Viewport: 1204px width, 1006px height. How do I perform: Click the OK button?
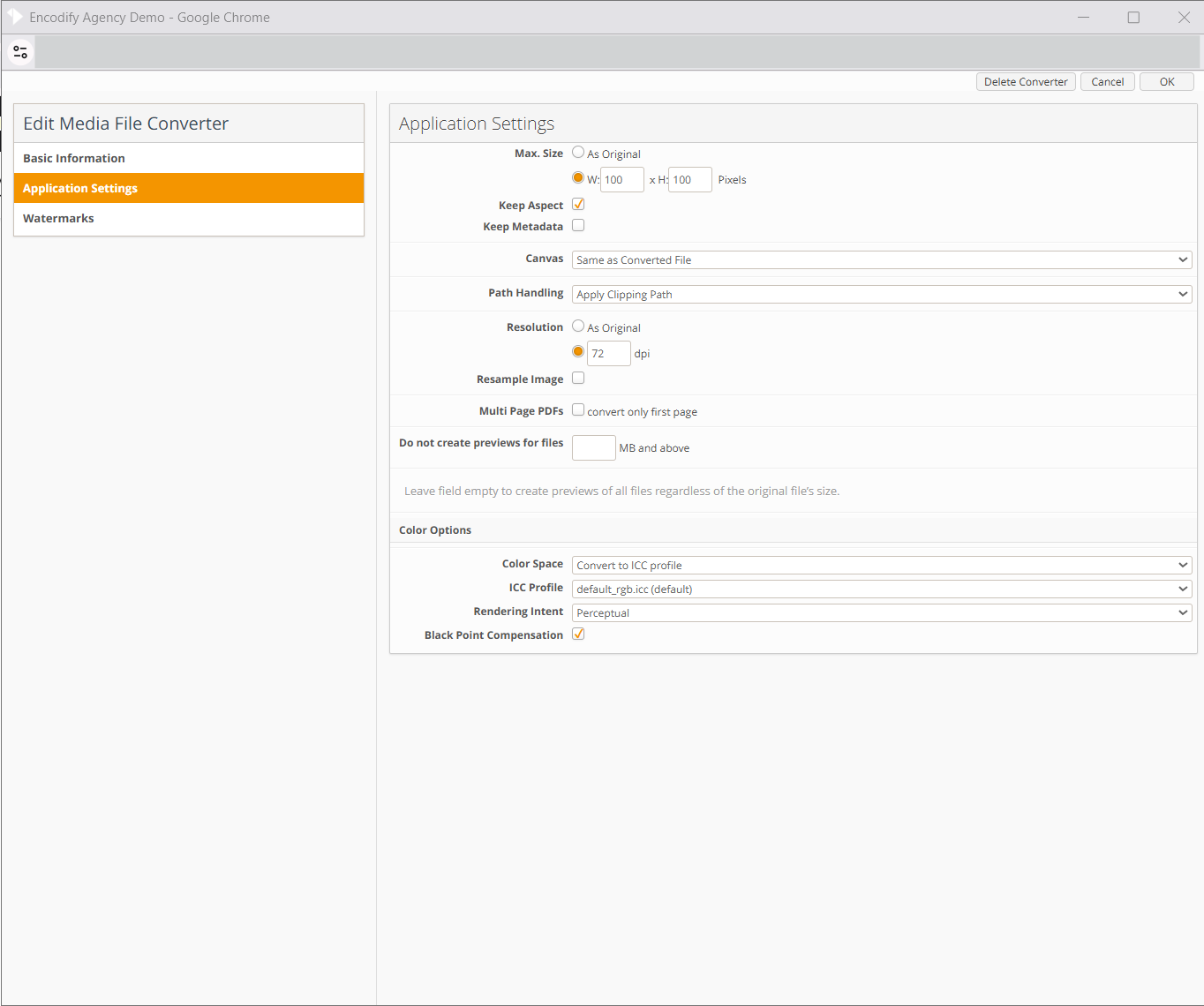(1167, 81)
